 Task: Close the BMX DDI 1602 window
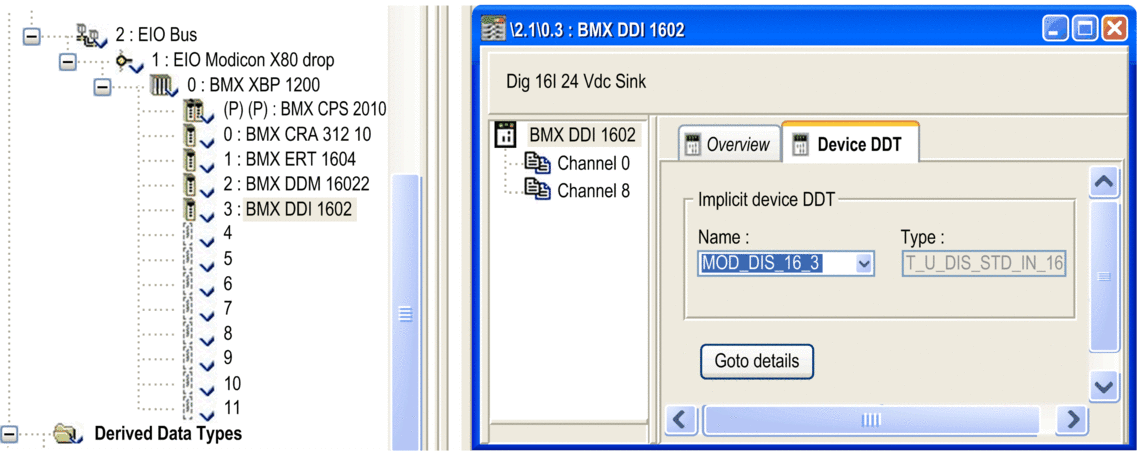click(x=1114, y=30)
